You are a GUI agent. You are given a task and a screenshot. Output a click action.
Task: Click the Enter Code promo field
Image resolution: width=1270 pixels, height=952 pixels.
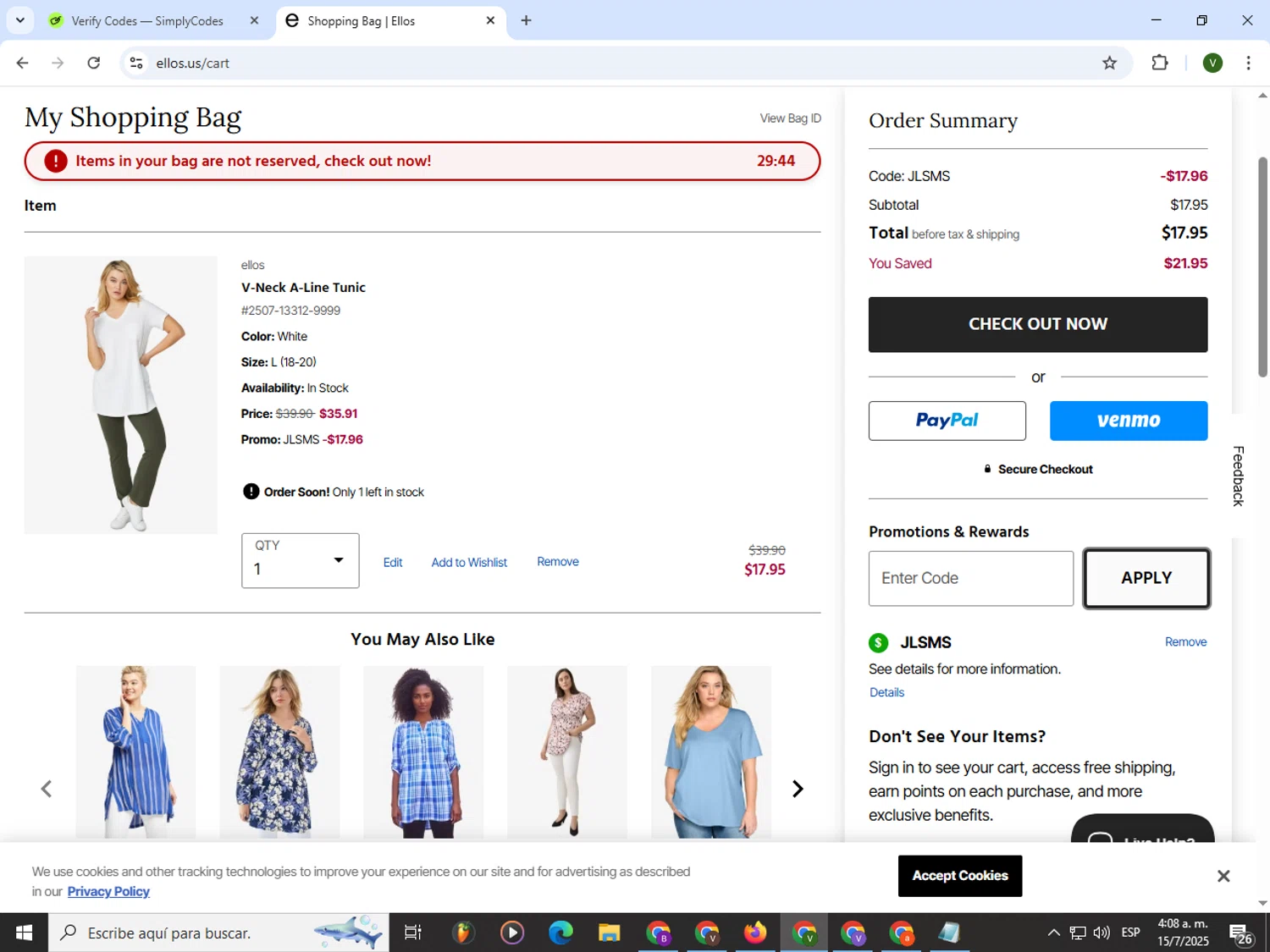click(971, 578)
